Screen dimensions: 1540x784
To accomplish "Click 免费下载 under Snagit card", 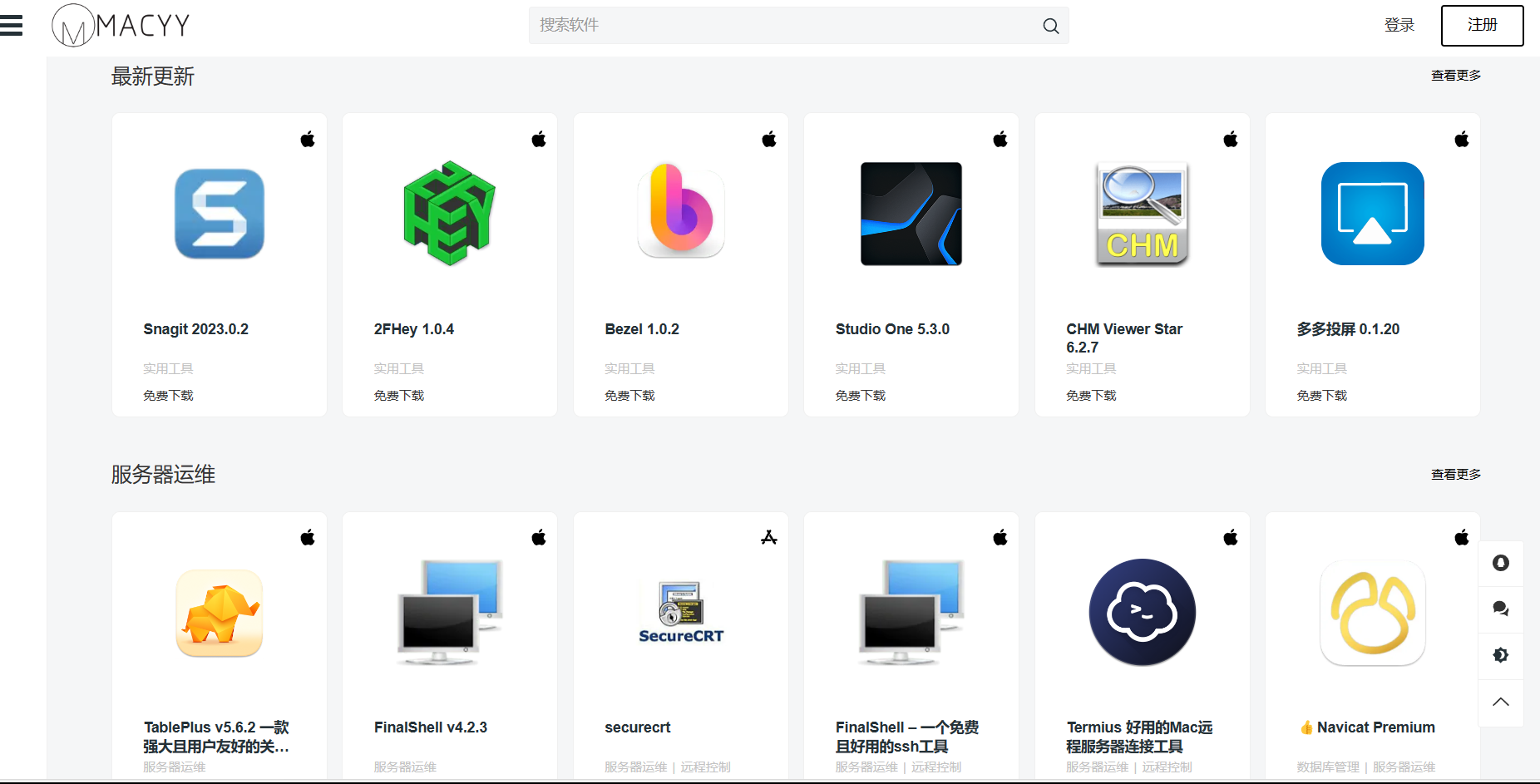I will pos(168,396).
